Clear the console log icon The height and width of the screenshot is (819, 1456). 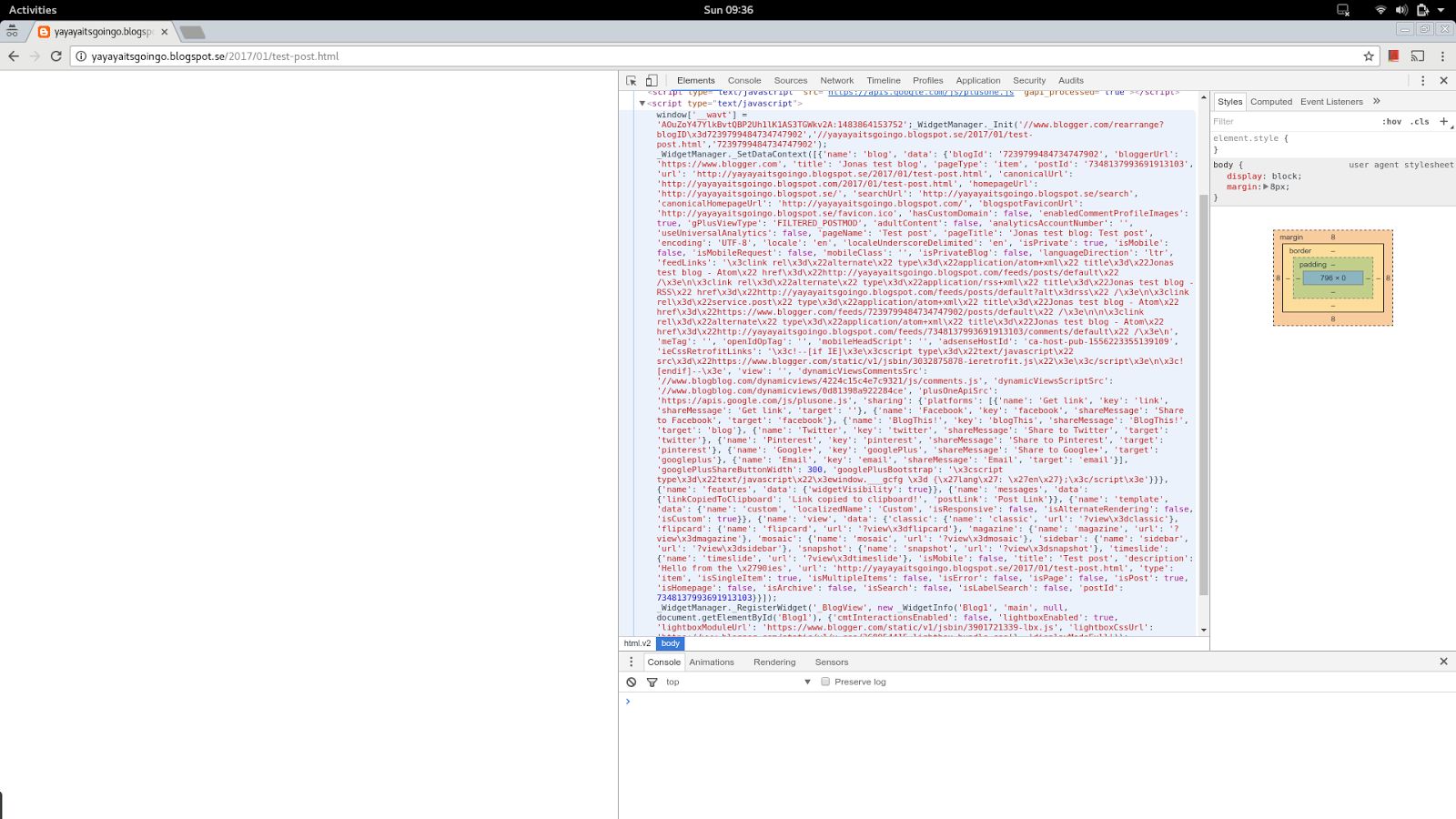pos(632,682)
